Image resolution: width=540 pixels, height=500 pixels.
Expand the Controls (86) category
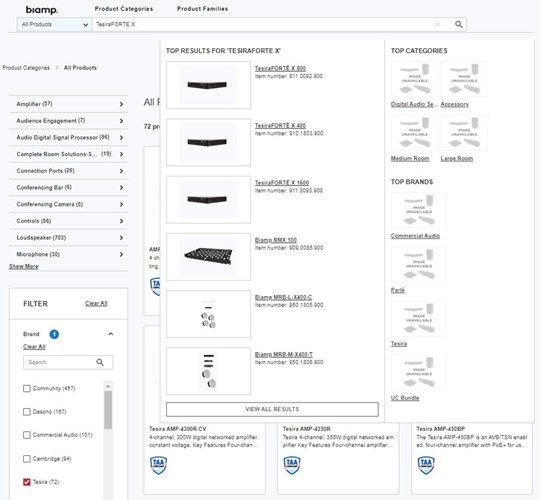point(68,221)
